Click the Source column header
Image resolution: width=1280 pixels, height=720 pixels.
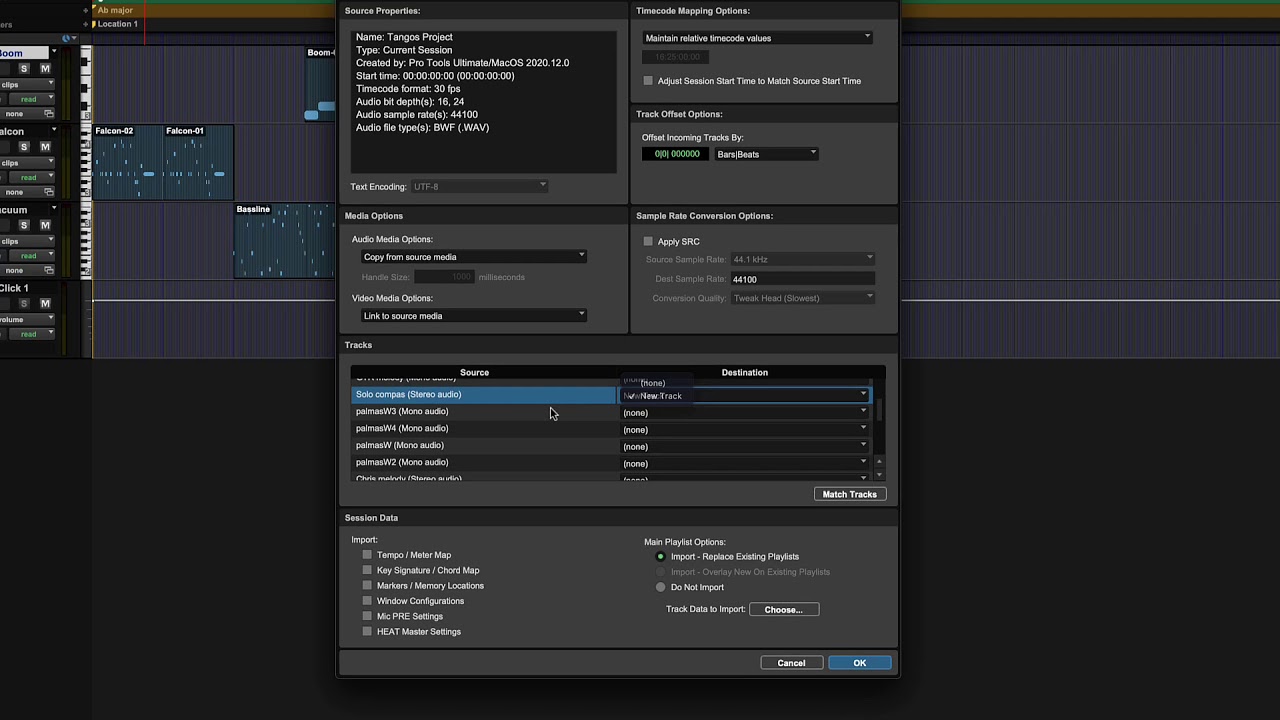(474, 373)
